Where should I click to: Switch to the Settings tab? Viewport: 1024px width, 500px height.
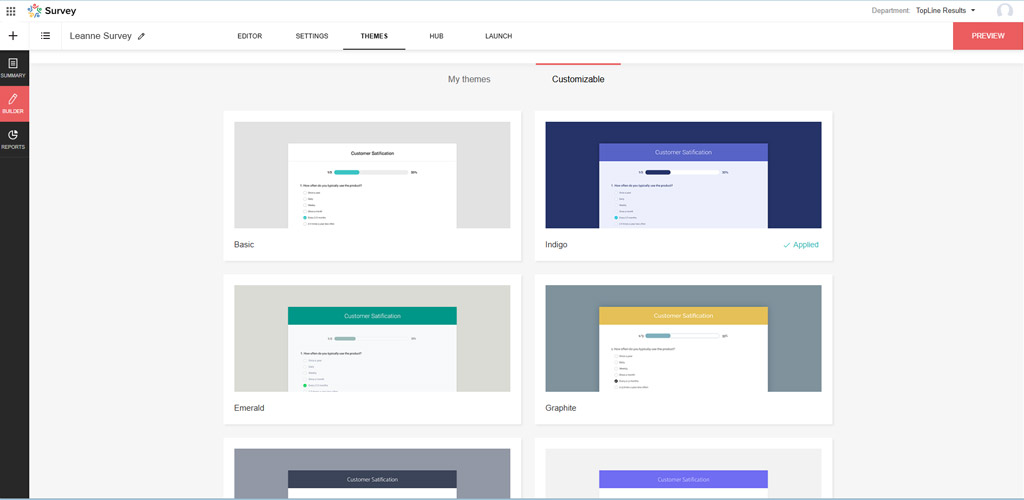[x=312, y=36]
